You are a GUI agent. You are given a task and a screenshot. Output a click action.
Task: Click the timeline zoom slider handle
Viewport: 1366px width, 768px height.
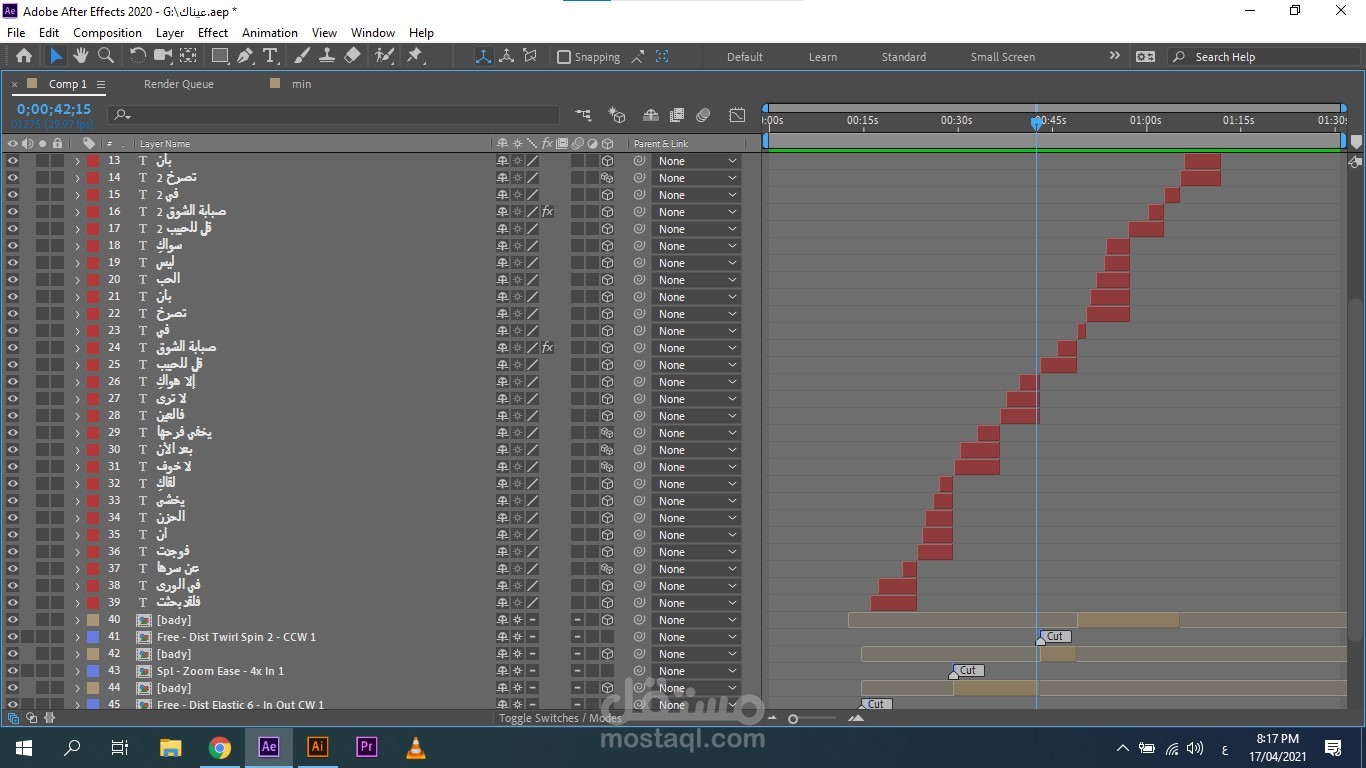tap(793, 718)
